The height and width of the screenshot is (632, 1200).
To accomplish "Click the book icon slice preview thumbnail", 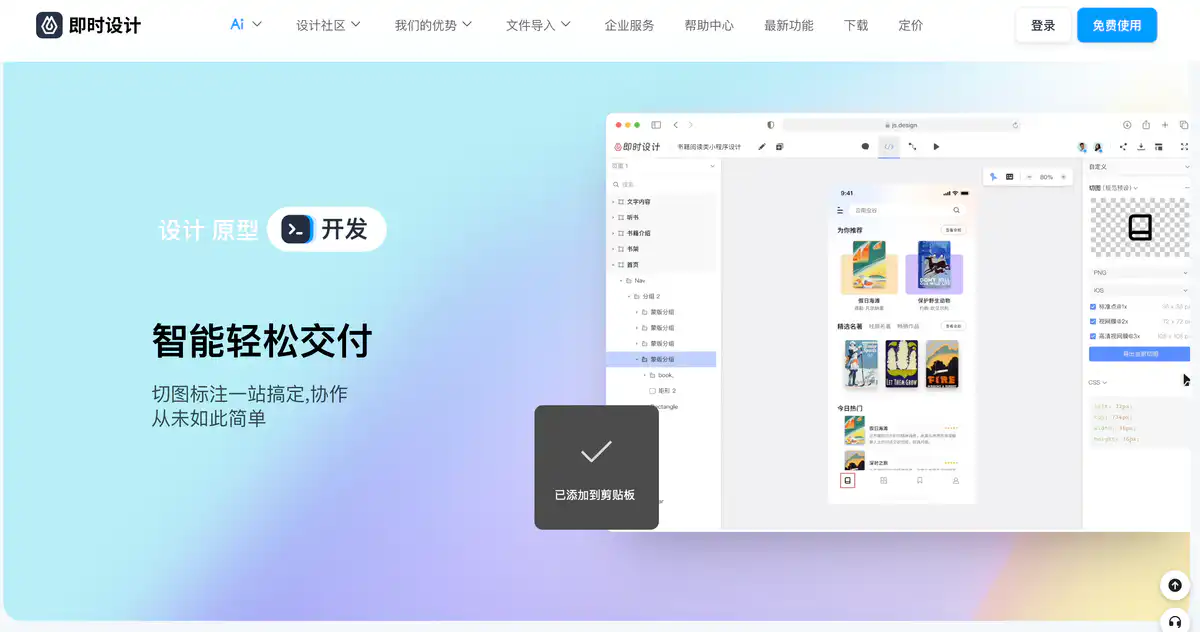I will coord(1140,228).
